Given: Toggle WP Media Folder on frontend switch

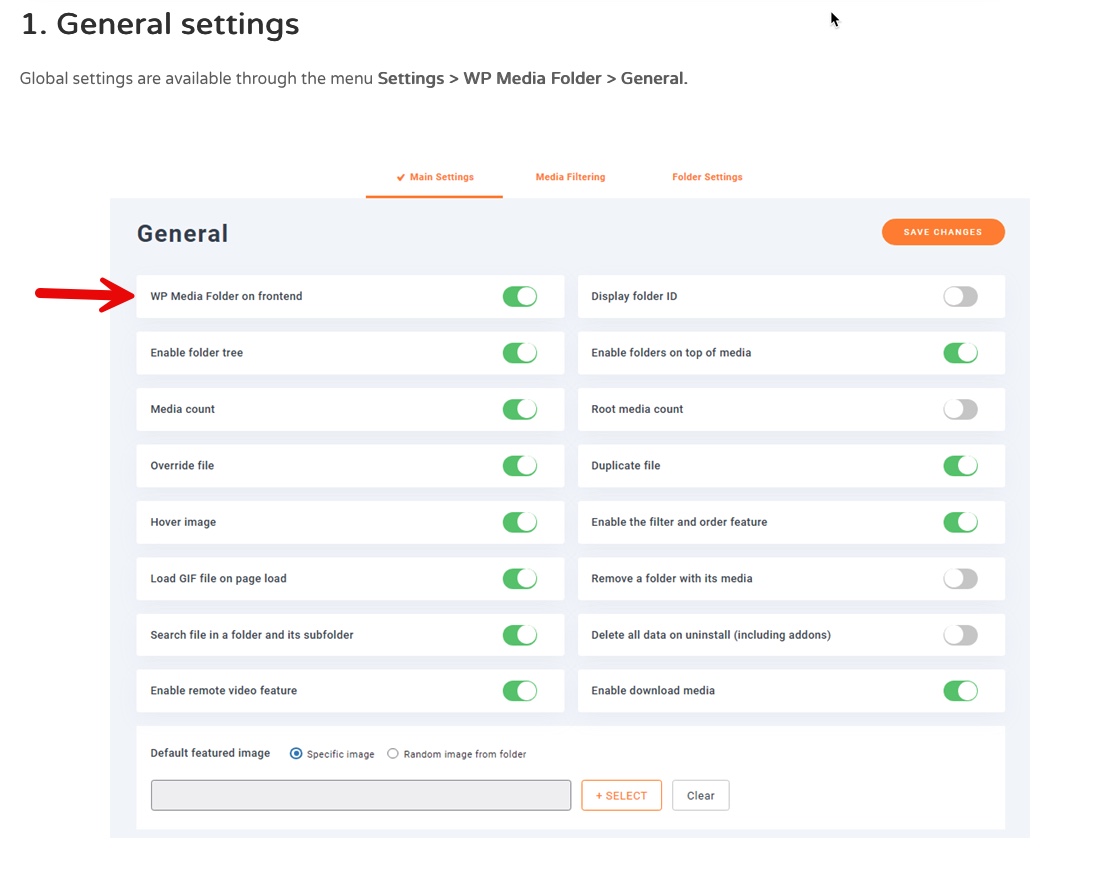Looking at the screenshot, I should (x=520, y=297).
